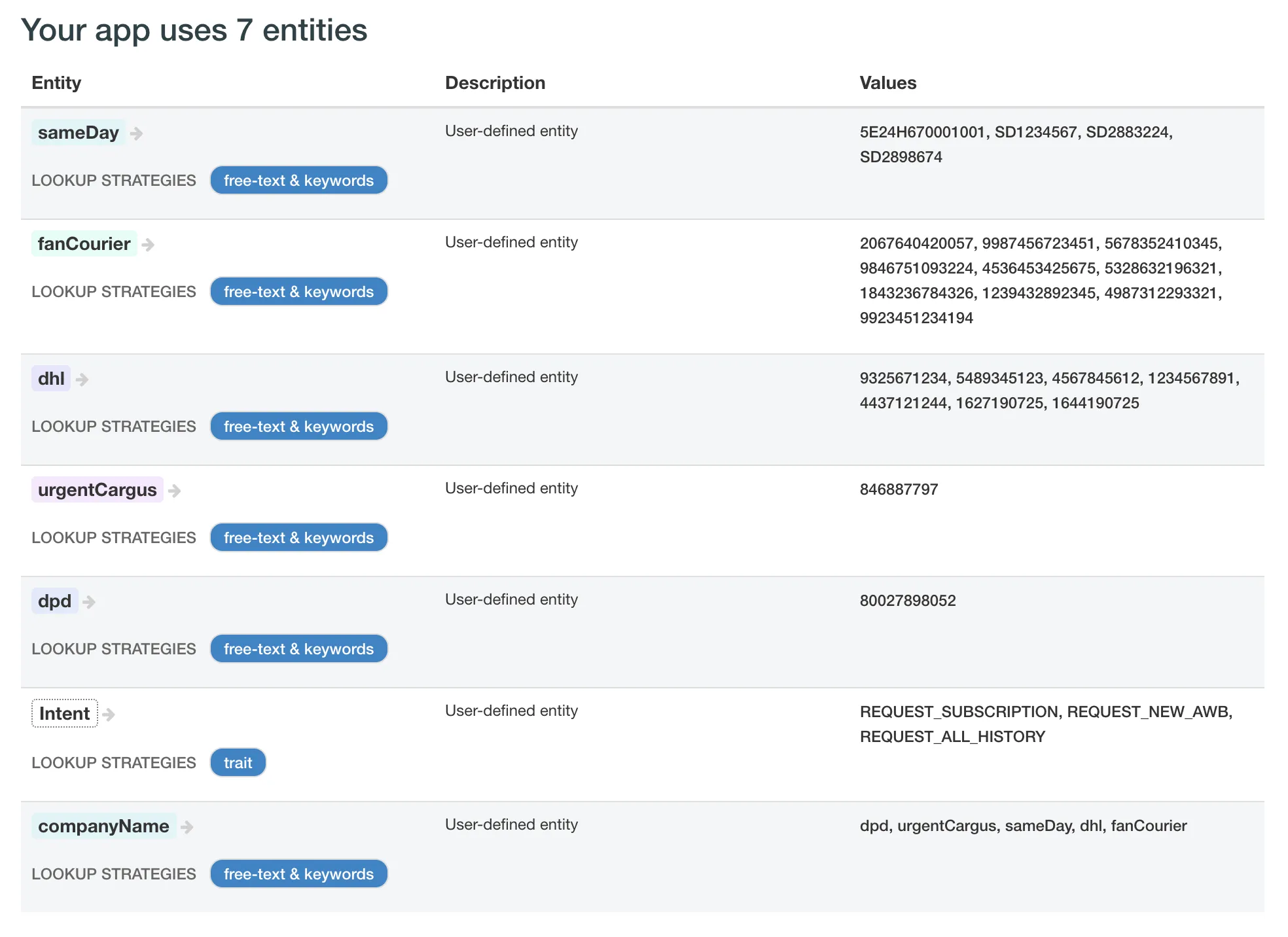This screenshot has height=937, width=1288.
Task: Click the arrow icon next to Intent
Action: pos(109,715)
